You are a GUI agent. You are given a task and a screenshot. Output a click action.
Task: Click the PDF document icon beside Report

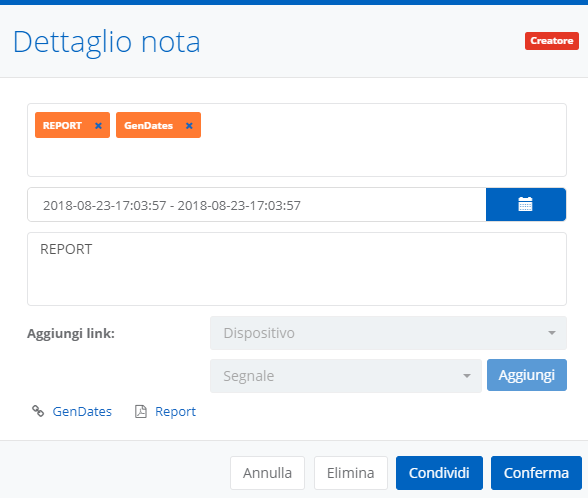pos(141,411)
